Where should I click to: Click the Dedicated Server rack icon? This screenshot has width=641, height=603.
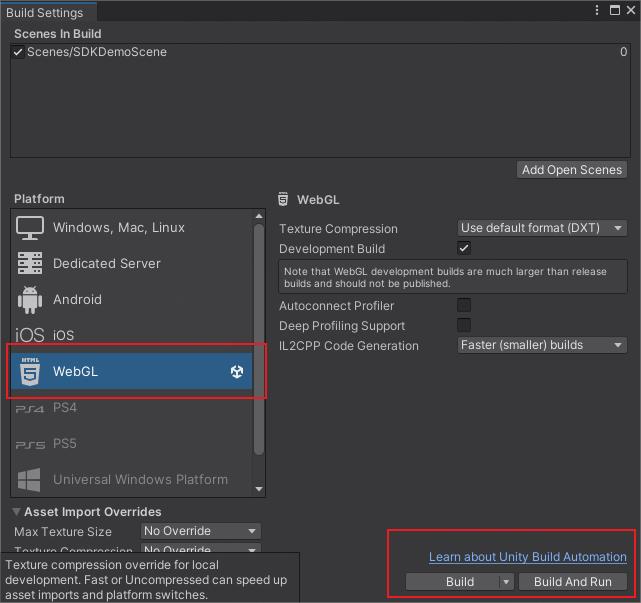tap(30, 263)
